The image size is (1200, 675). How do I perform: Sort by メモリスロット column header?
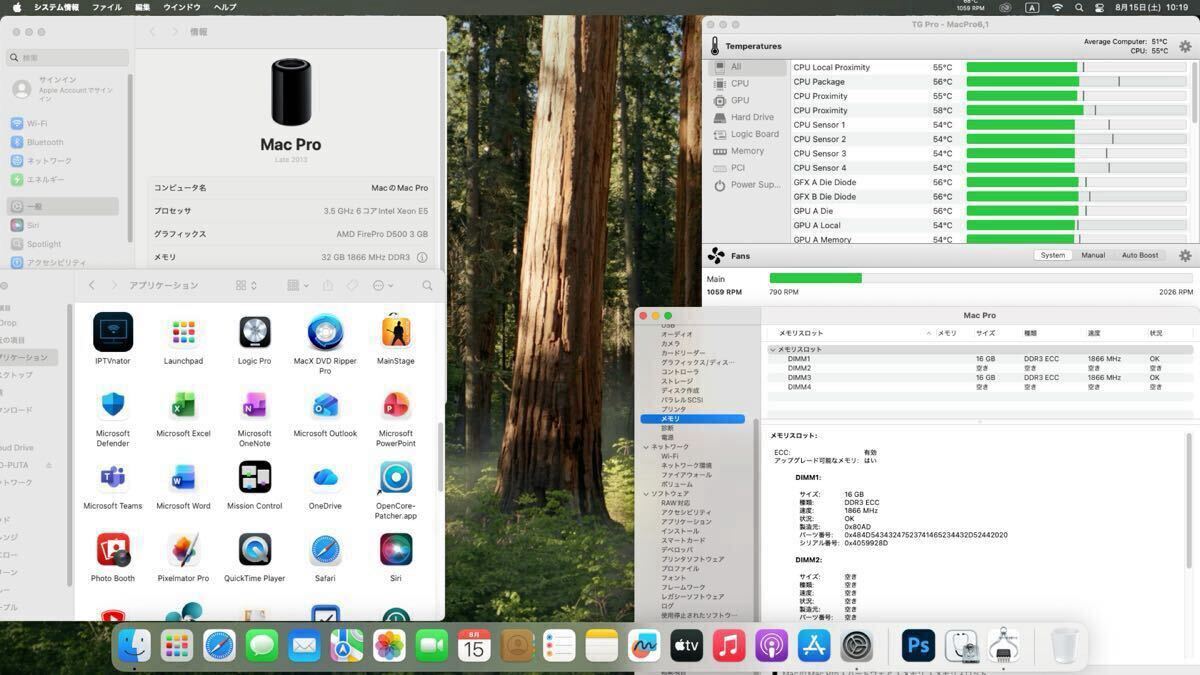click(x=801, y=333)
